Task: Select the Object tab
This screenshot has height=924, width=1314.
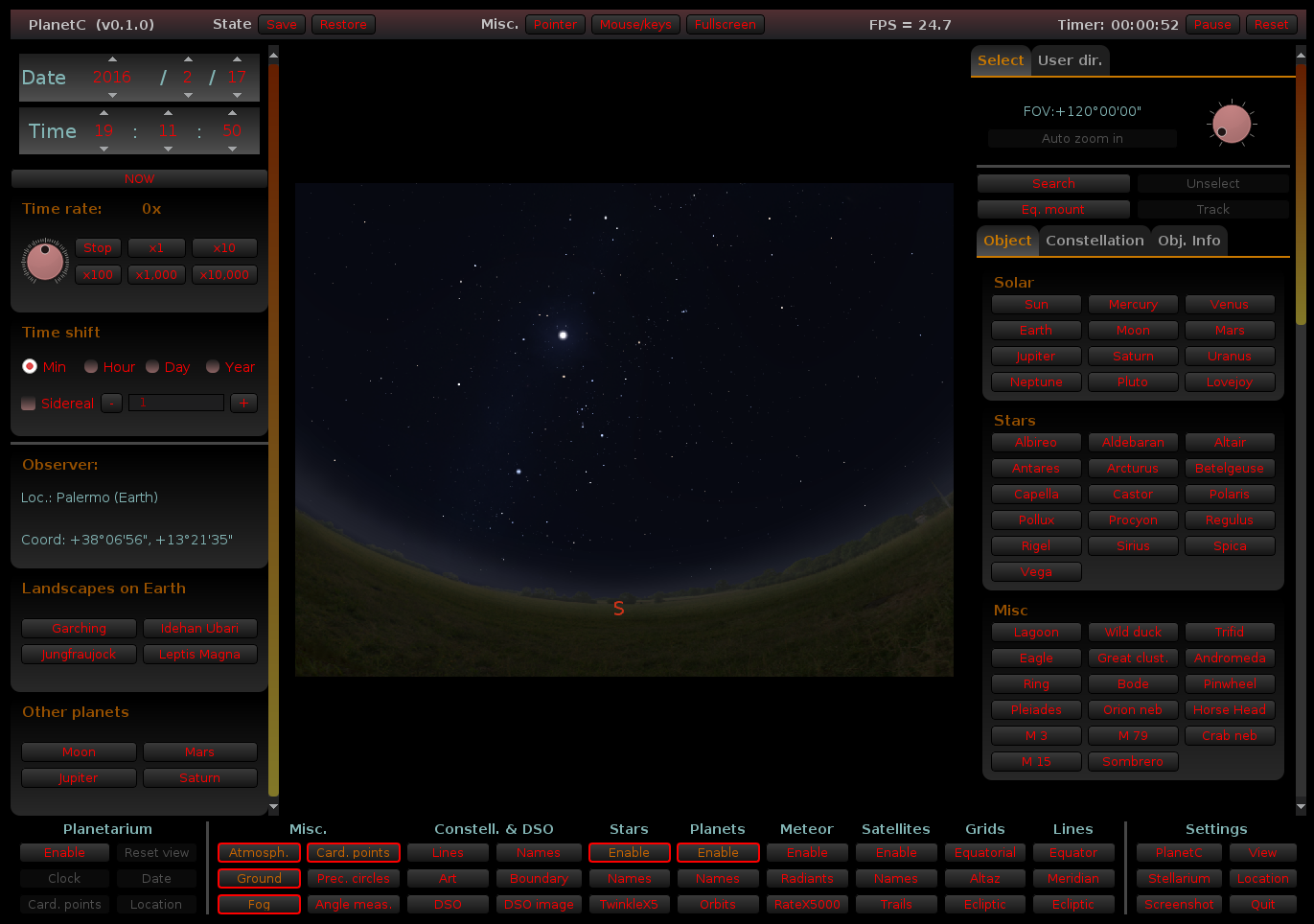Action: coord(1007,241)
